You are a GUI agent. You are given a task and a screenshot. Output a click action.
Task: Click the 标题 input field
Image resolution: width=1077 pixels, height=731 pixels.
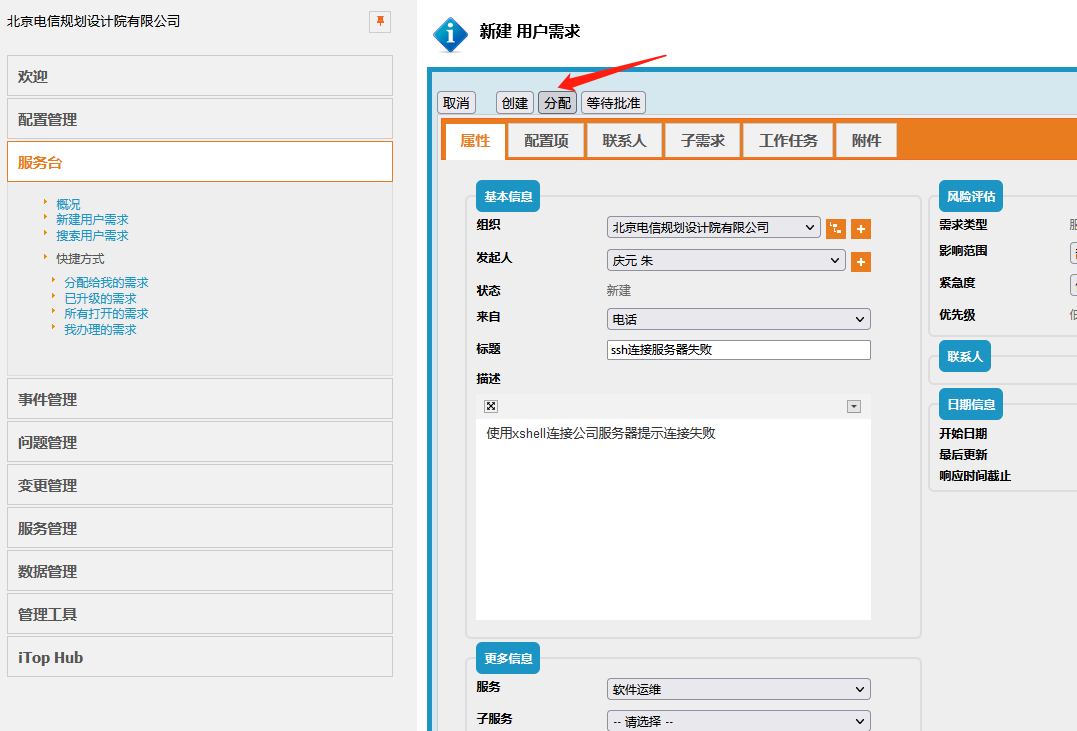coord(738,350)
